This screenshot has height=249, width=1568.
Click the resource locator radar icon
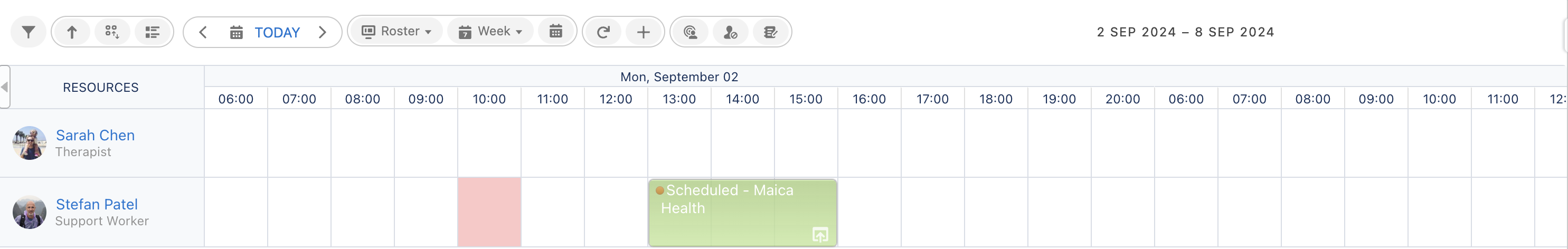tap(690, 32)
